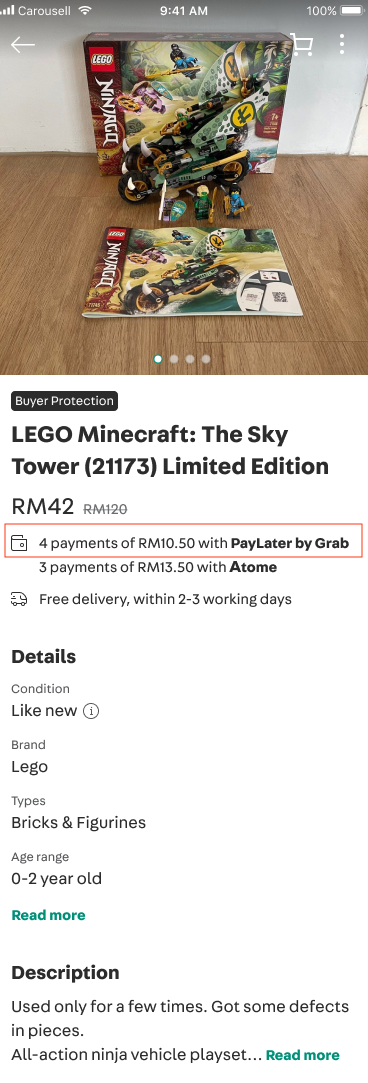This screenshot has width=368, height=1083.
Task: Select the fourth image carousel dot
Action: coord(206,359)
